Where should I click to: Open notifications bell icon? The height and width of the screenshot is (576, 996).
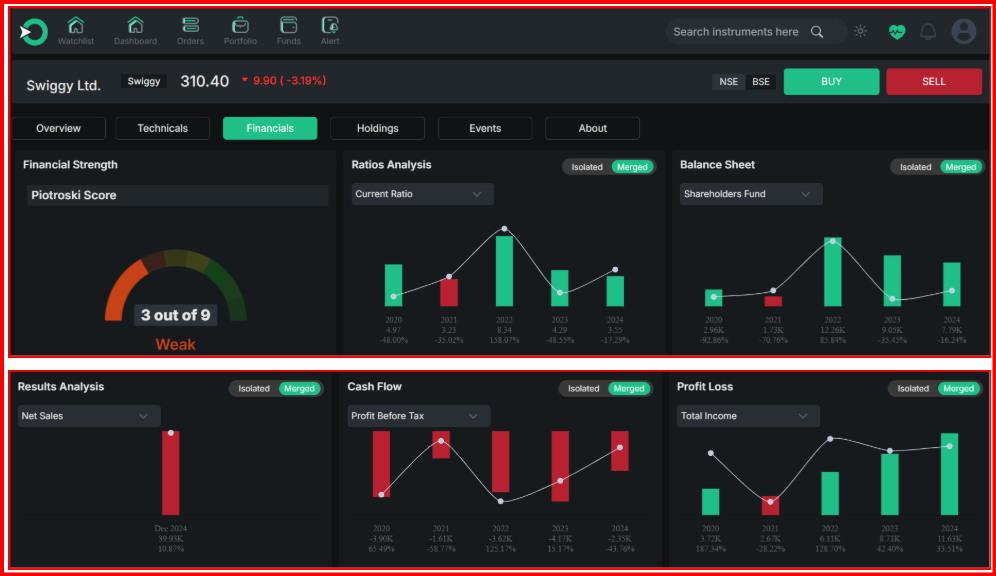[x=928, y=32]
